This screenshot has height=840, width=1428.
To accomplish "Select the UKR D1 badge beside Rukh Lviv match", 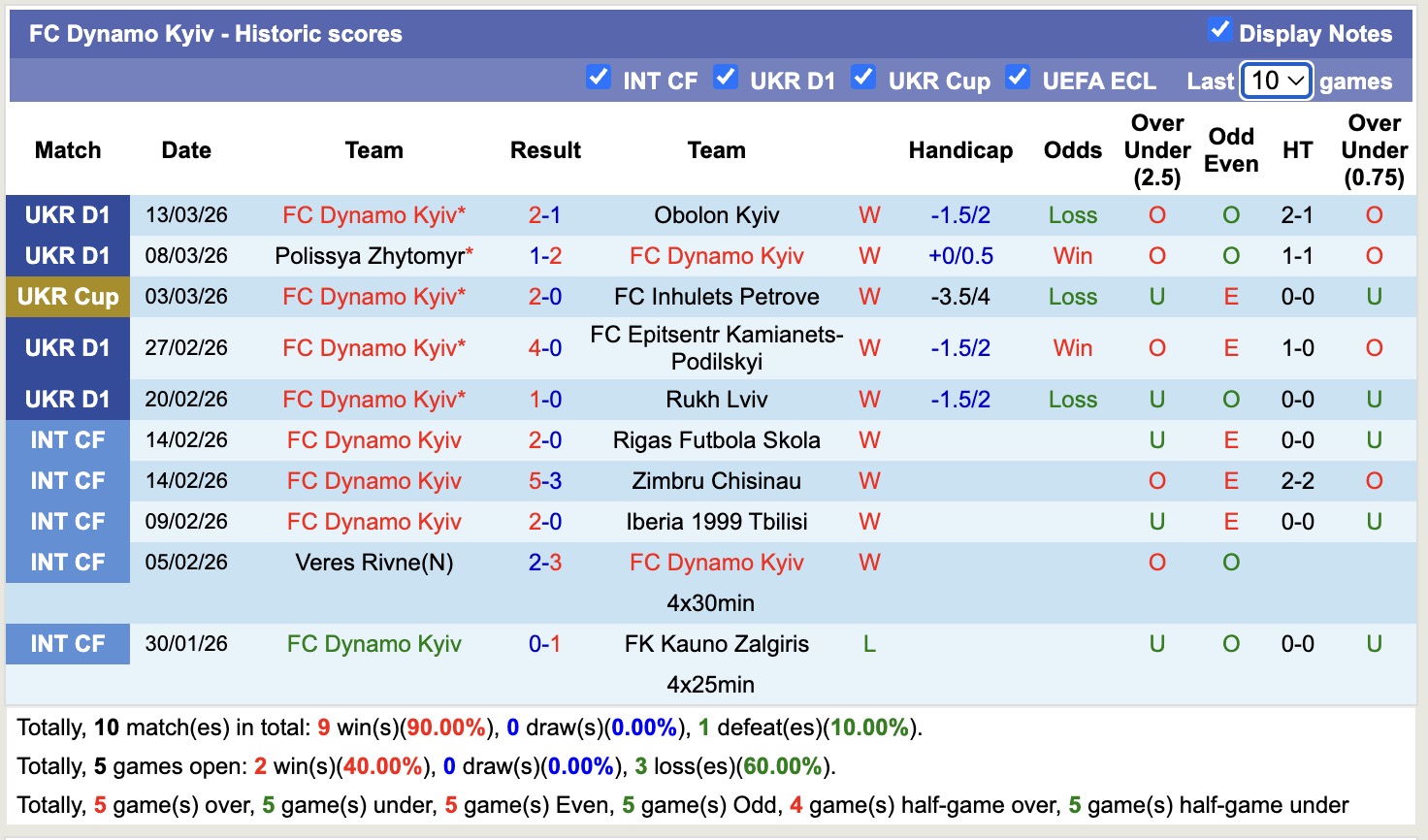I will (x=68, y=399).
